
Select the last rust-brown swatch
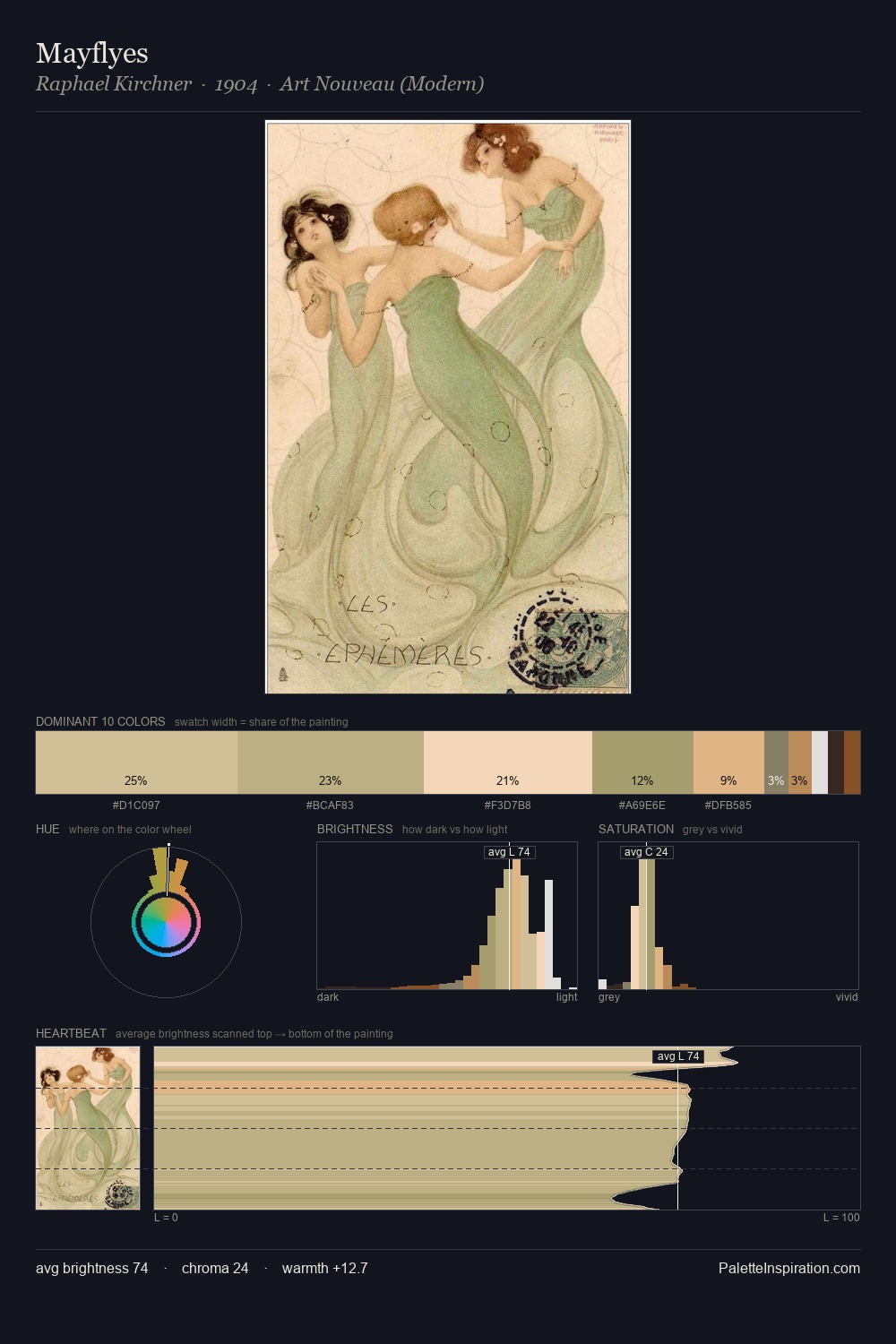(x=852, y=762)
